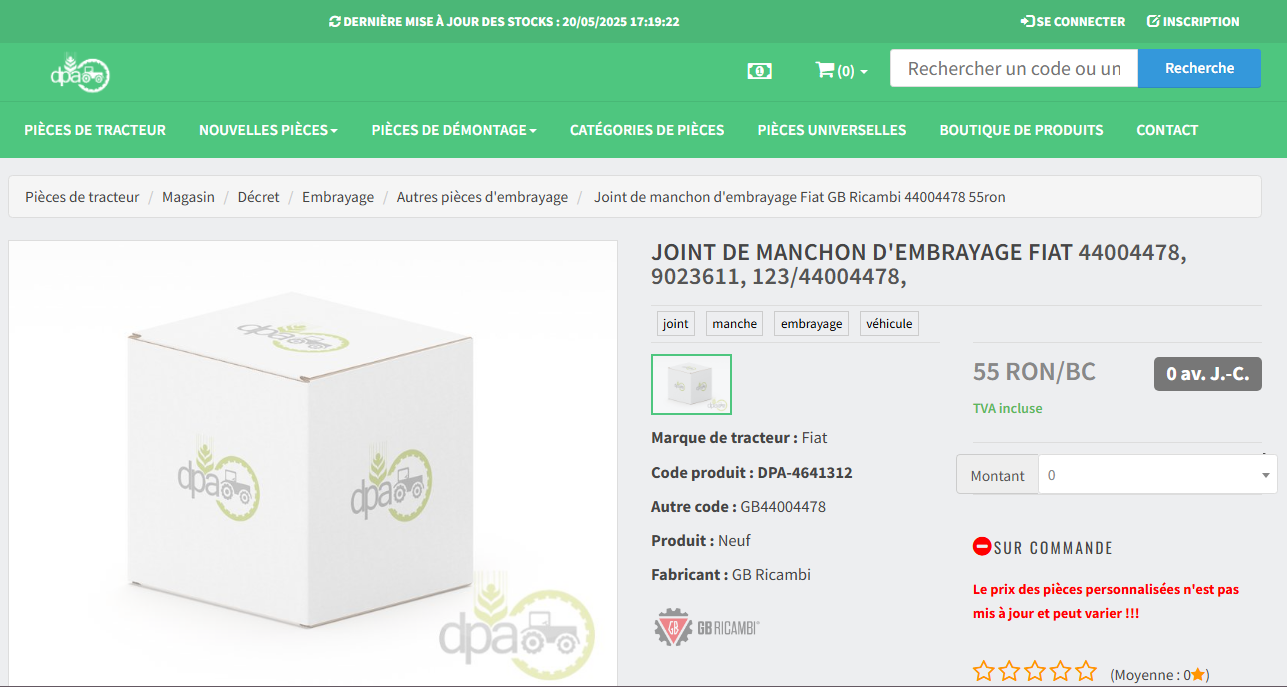Screen dimensions: 1287x687
Task: Open the Embrayage breadcrumb link
Action: 338,197
